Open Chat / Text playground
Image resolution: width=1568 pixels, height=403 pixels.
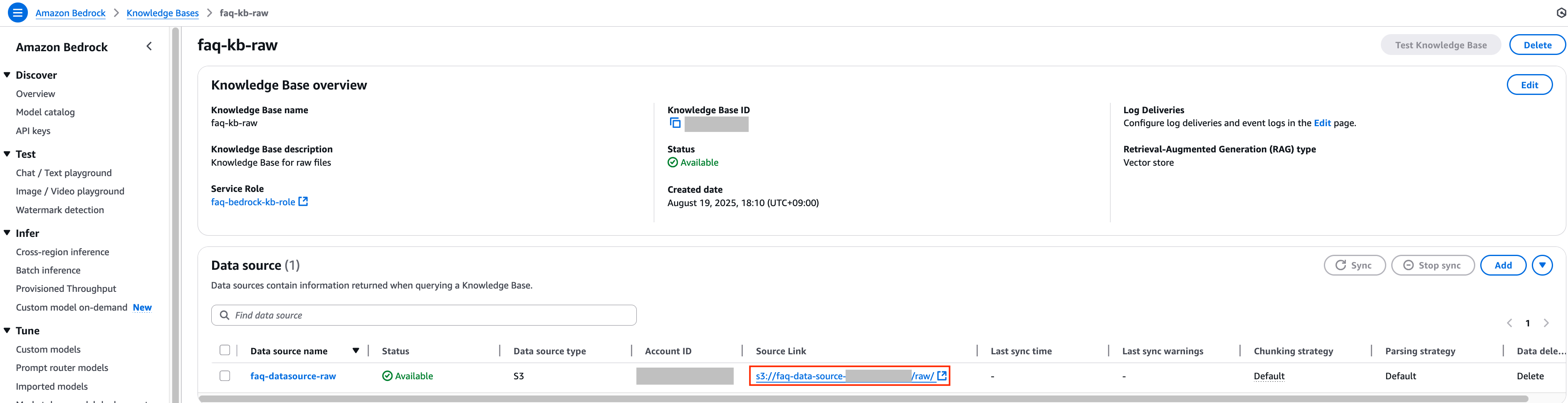[64, 173]
